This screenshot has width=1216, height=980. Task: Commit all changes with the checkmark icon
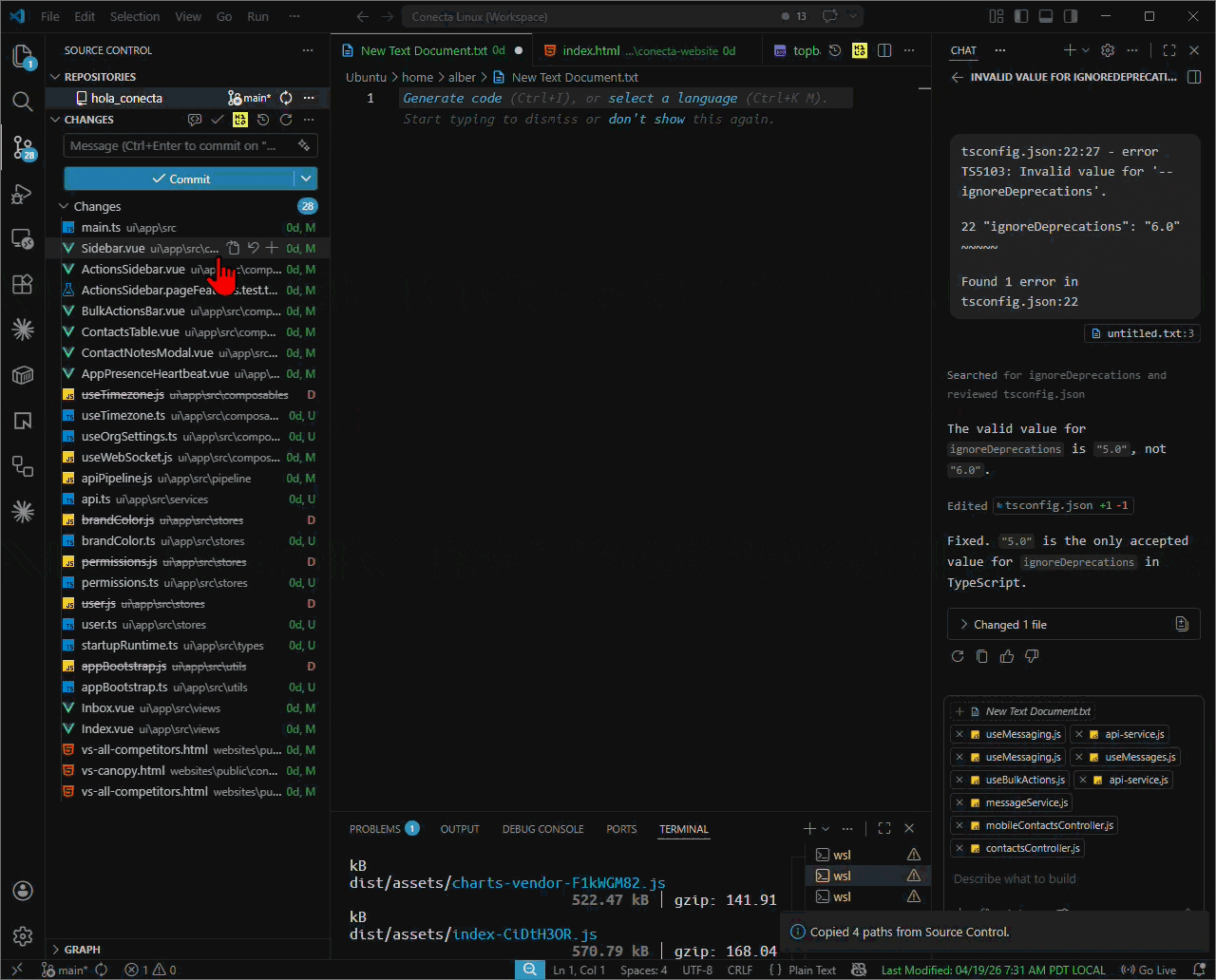[x=218, y=119]
